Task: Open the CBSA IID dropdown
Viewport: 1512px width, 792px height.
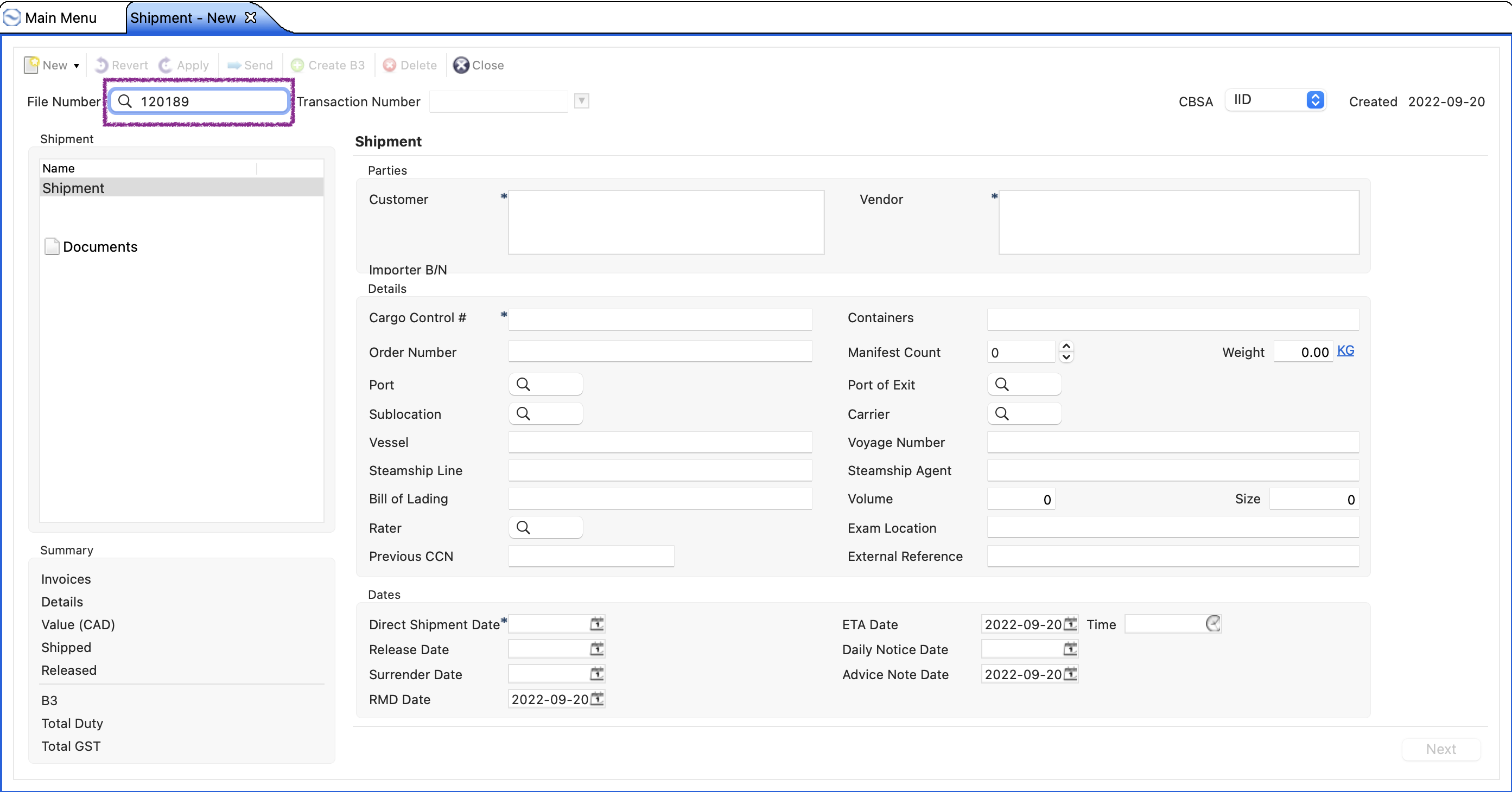Action: [x=1275, y=100]
